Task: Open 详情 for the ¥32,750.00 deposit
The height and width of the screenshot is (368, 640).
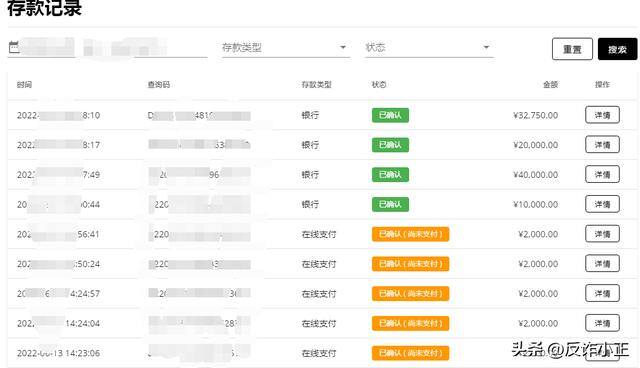Action: (602, 115)
